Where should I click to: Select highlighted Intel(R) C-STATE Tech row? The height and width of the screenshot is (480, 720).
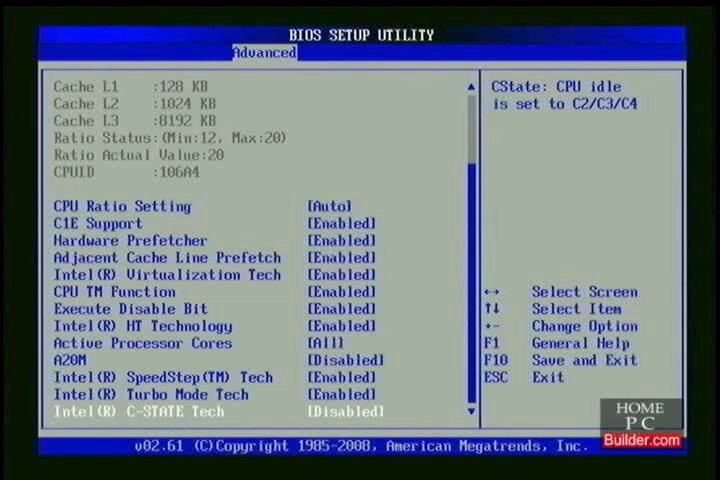(x=139, y=411)
